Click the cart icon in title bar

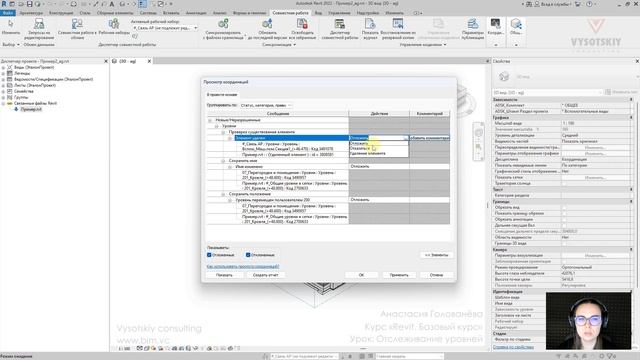click(578, 4)
